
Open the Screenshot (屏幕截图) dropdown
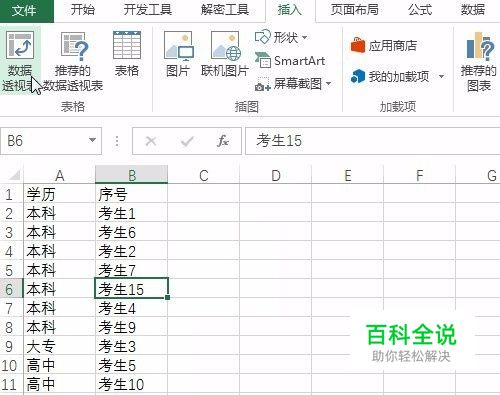tap(293, 84)
